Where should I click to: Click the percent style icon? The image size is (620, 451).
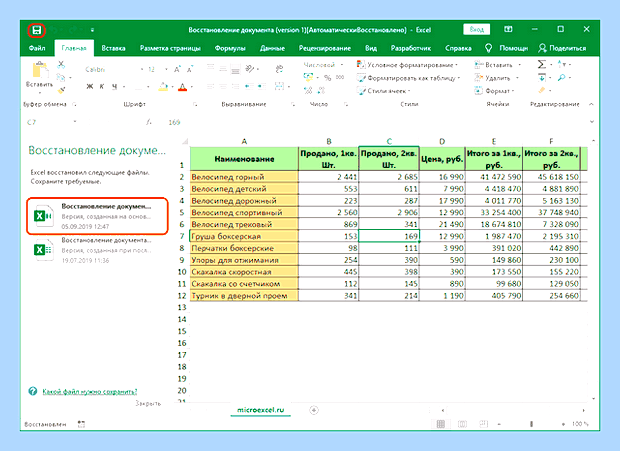[327, 77]
